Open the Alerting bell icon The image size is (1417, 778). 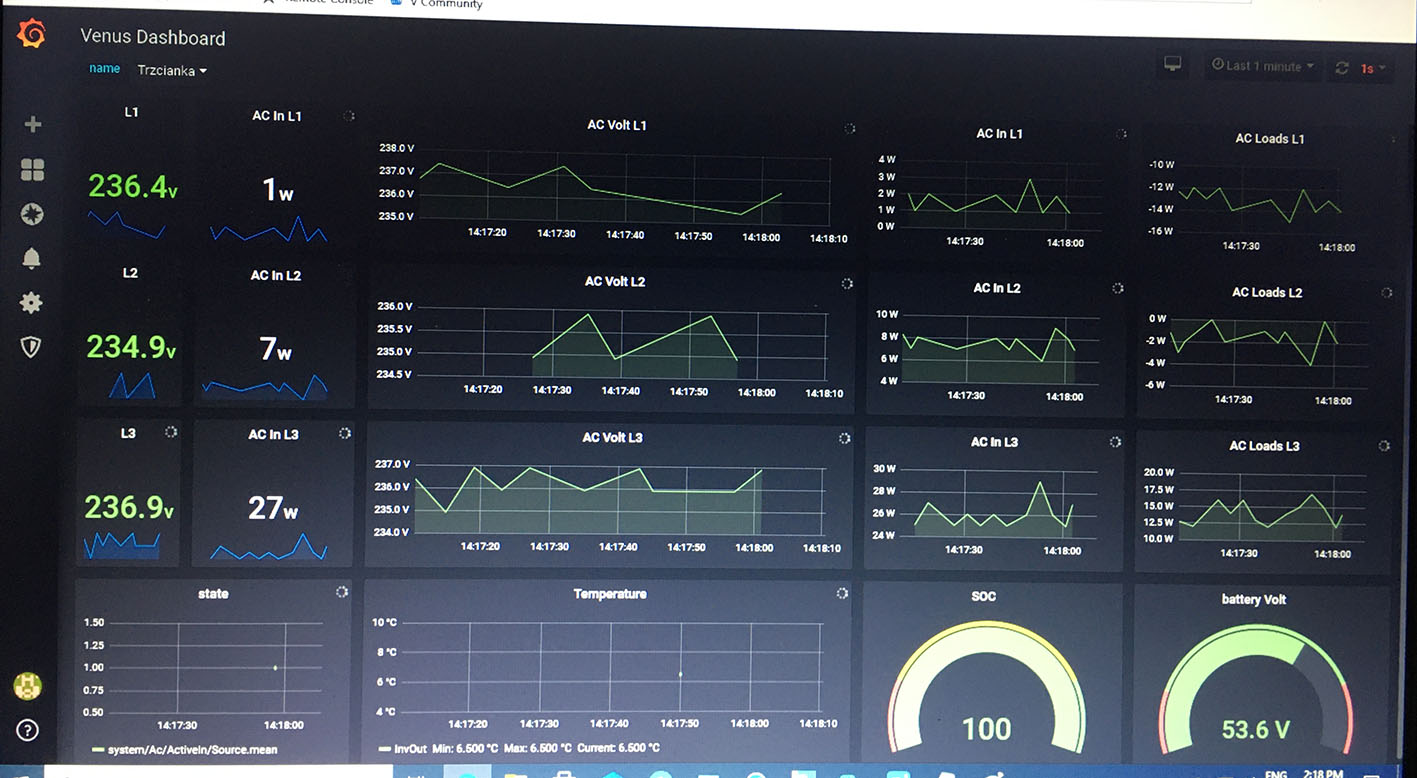click(32, 258)
